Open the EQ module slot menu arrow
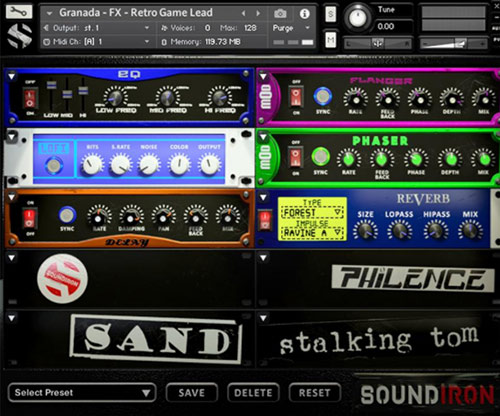The width and height of the screenshot is (500, 416). [12, 76]
